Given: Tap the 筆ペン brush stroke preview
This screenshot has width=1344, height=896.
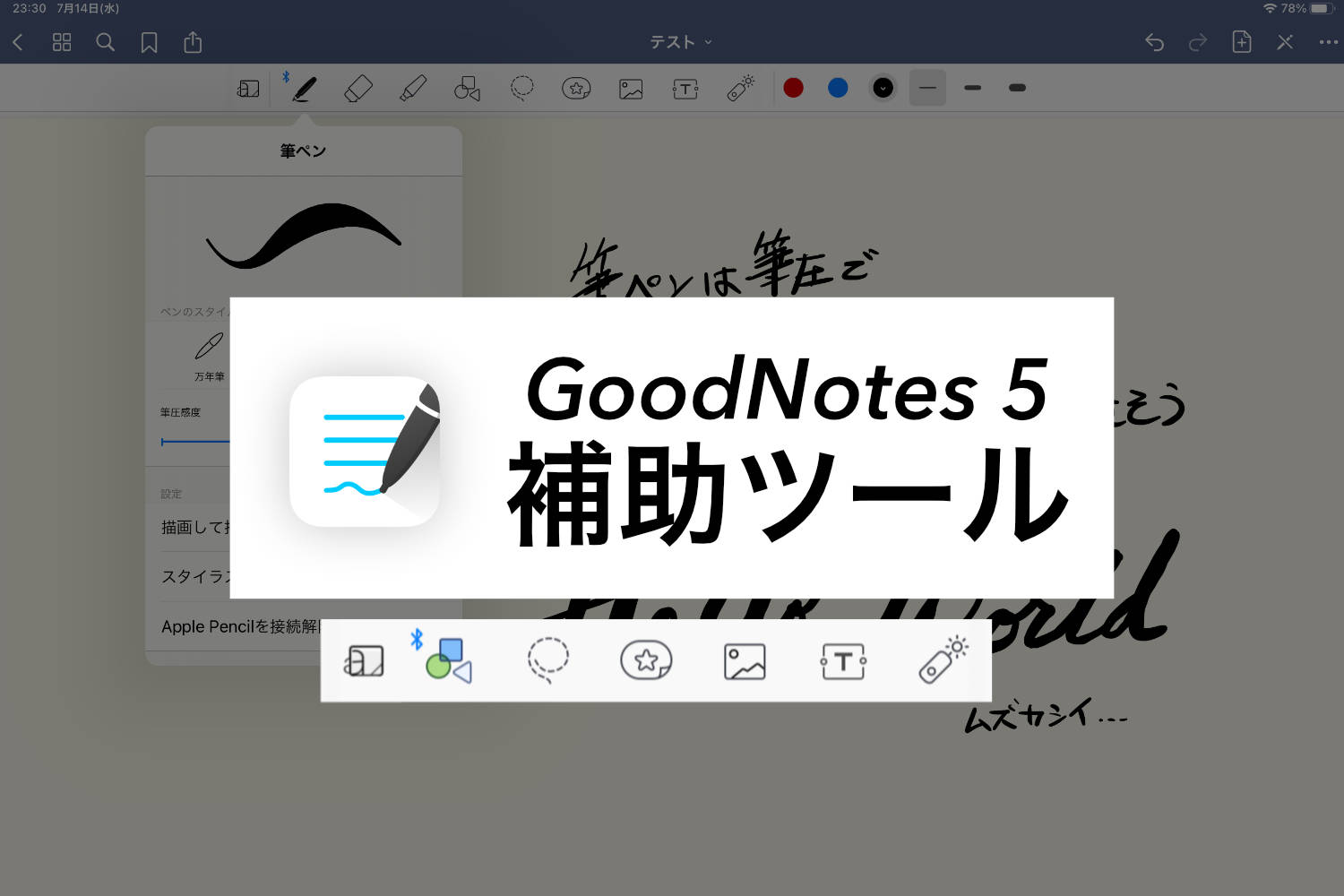Looking at the screenshot, I should 303,237.
